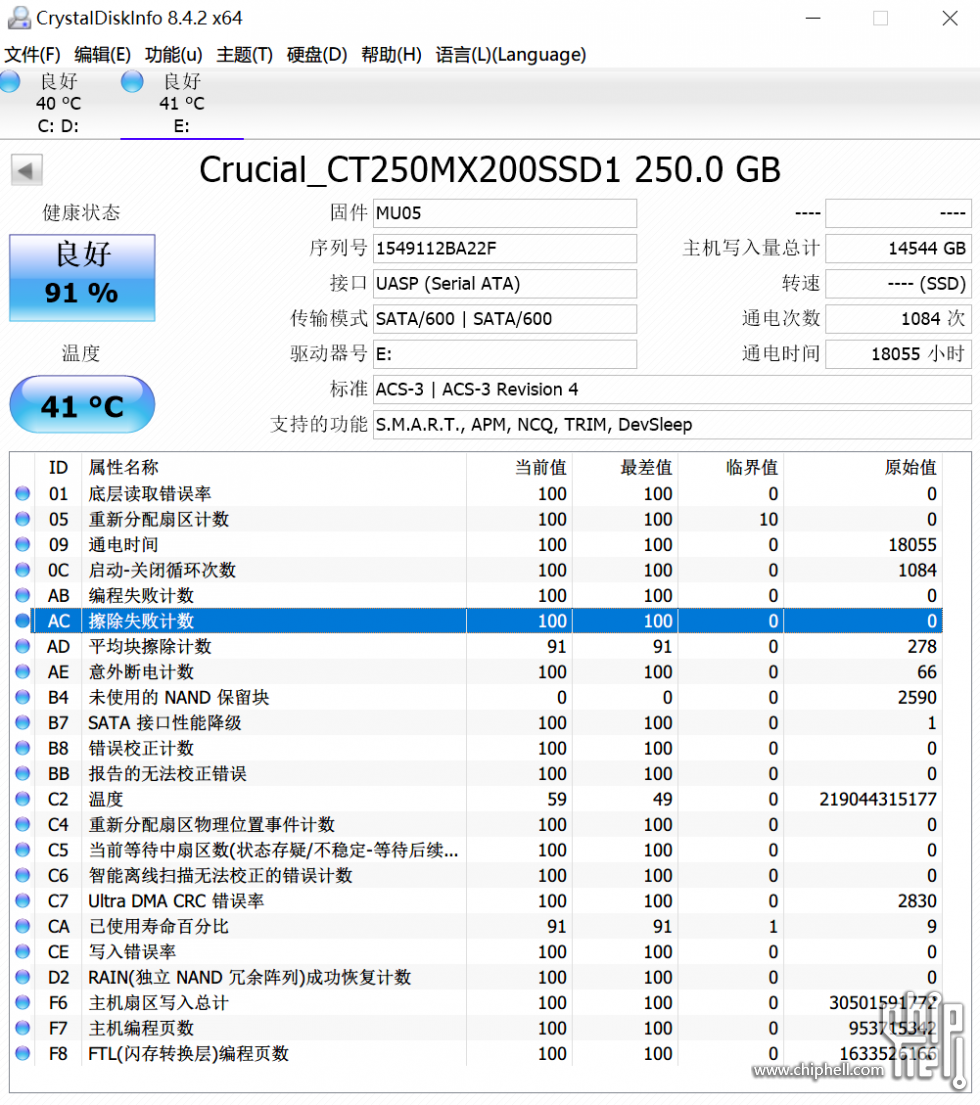The image size is (980, 1105).
Task: Click status circle for attribute D2
Action: click(23, 977)
